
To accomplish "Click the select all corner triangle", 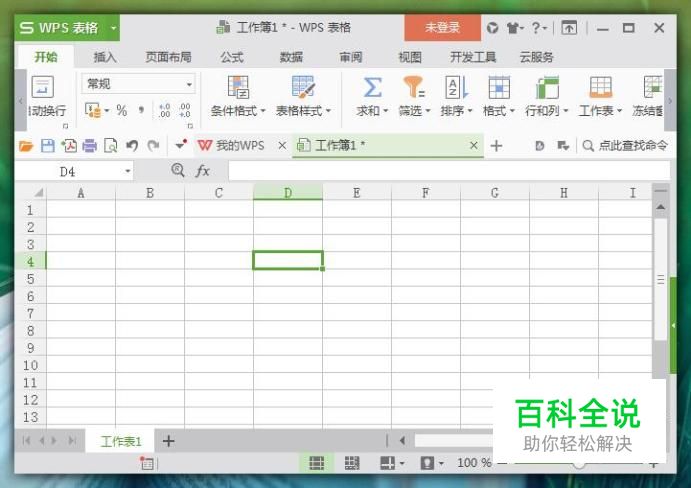I will tap(38, 193).
